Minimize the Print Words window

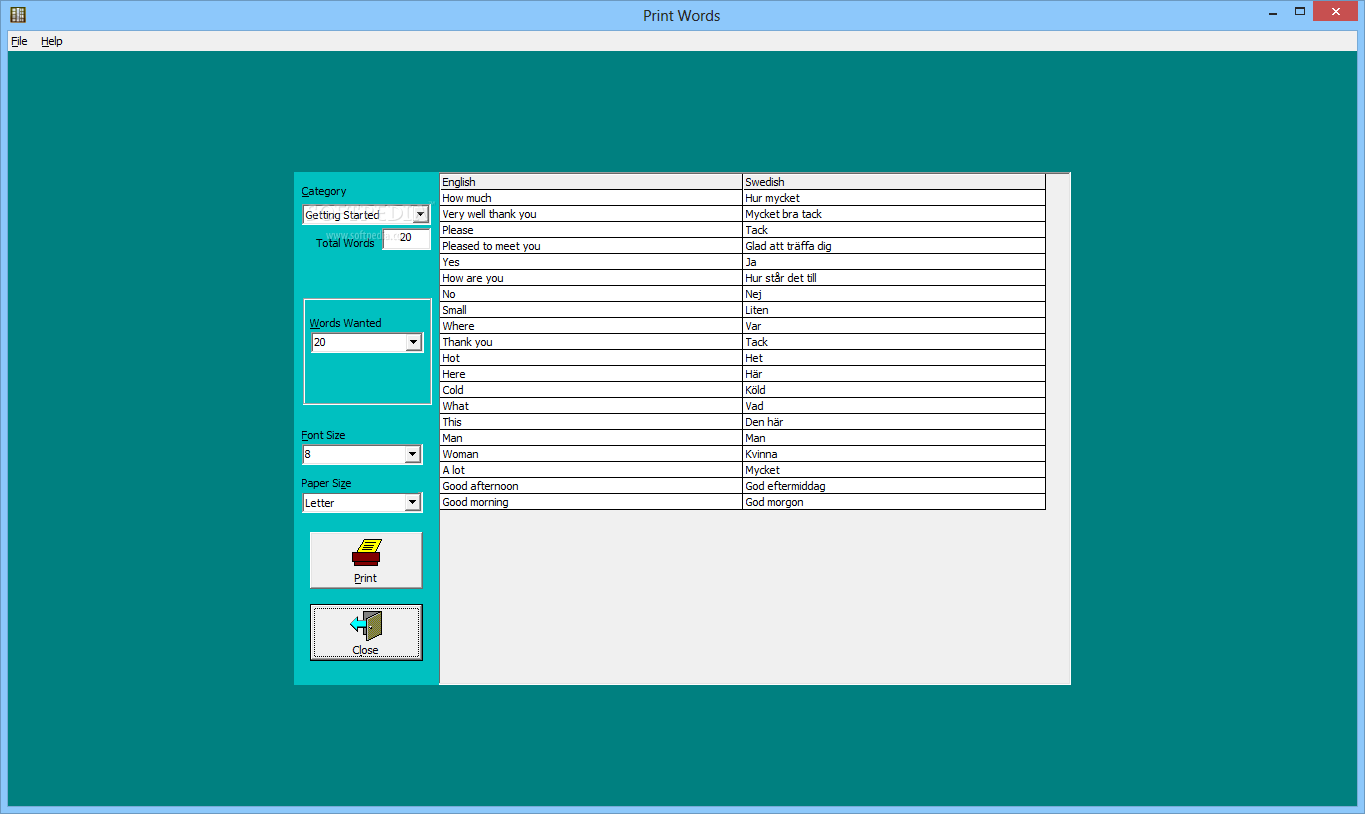[1273, 13]
